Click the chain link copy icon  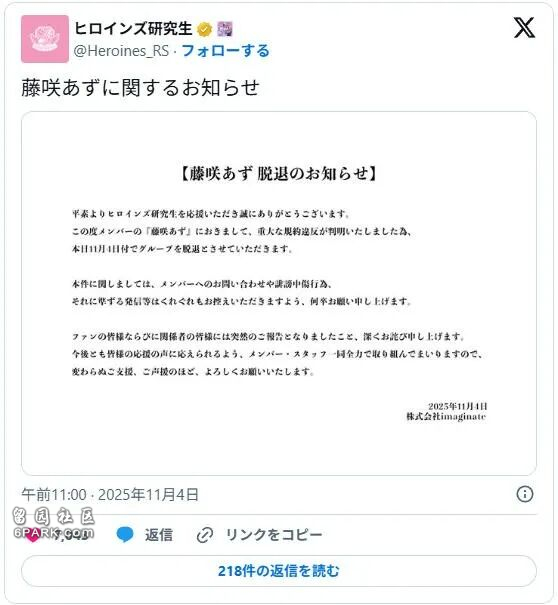pos(205,535)
